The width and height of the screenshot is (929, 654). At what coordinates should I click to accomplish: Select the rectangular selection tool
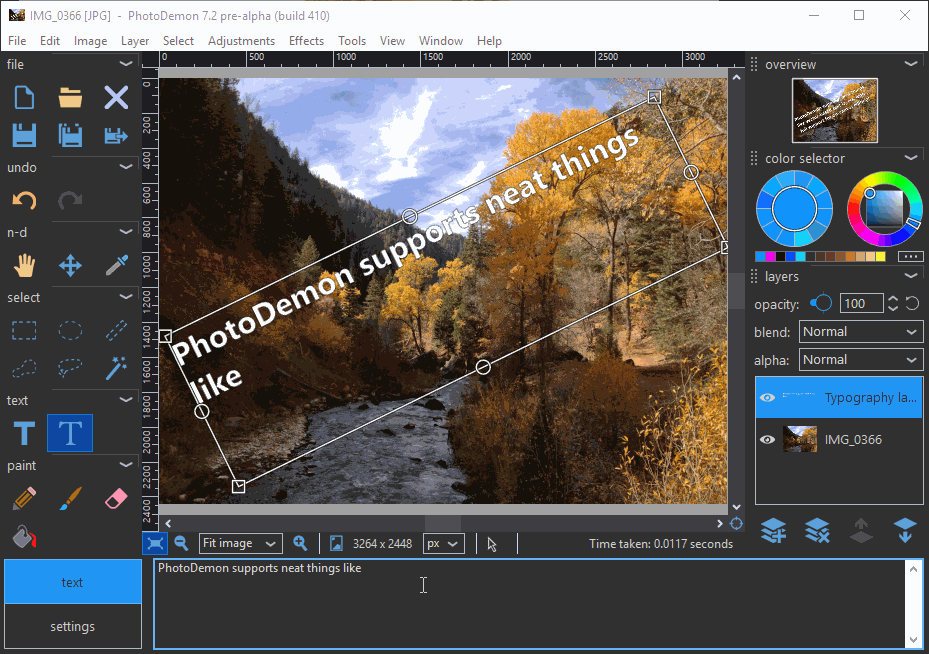pos(24,331)
